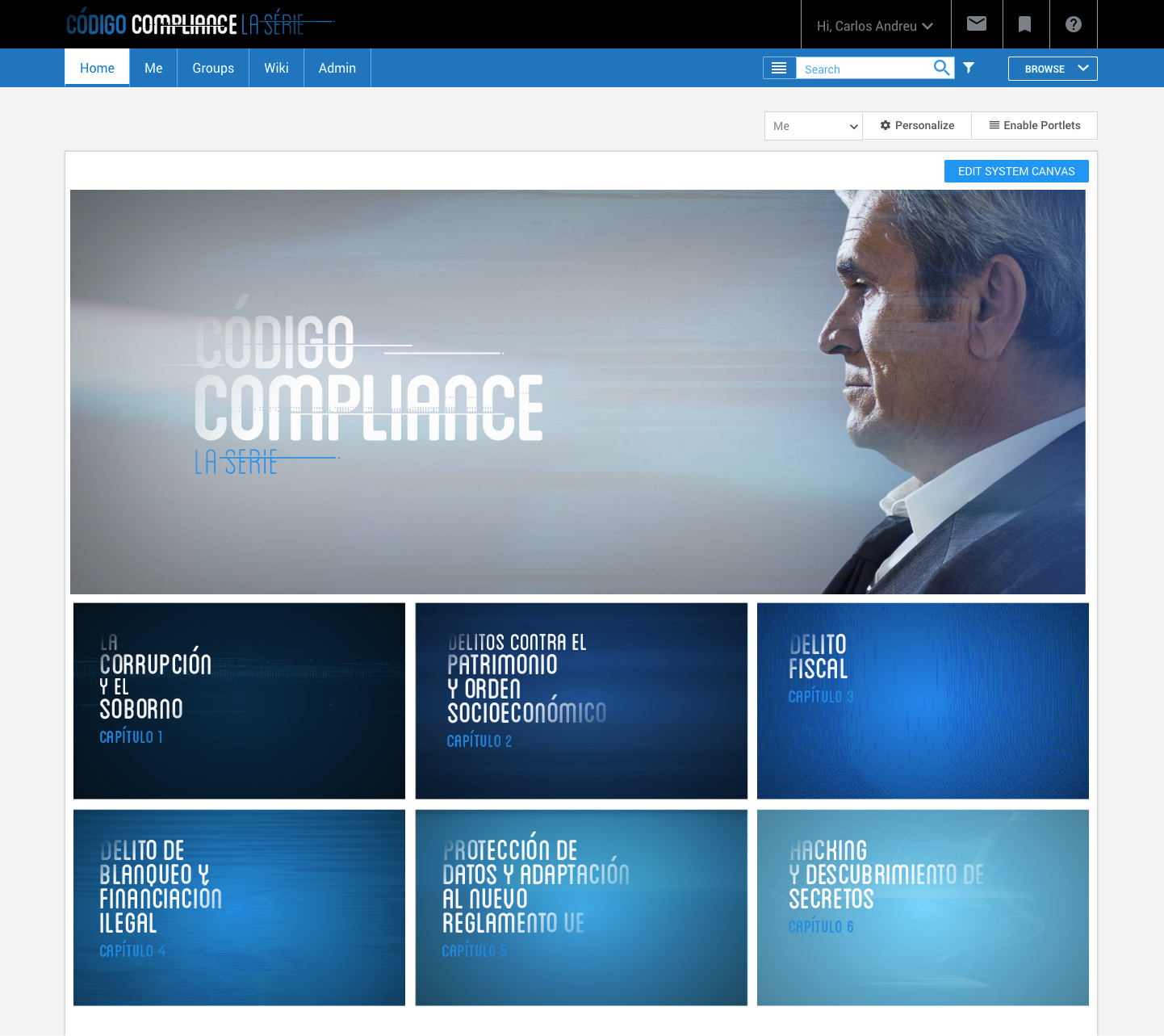This screenshot has height=1036, width=1164.
Task: Open the Wiki tab
Action: pyautogui.click(x=276, y=68)
